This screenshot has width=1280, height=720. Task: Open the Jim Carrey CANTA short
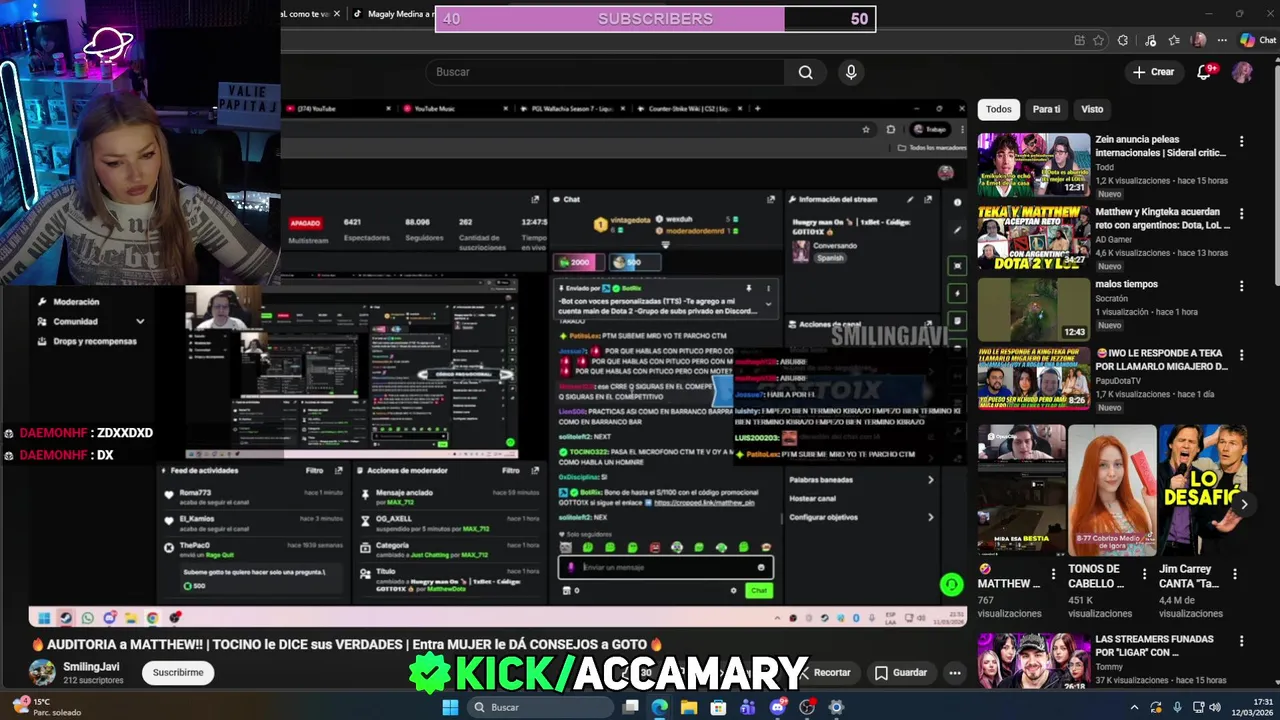[x=1203, y=490]
